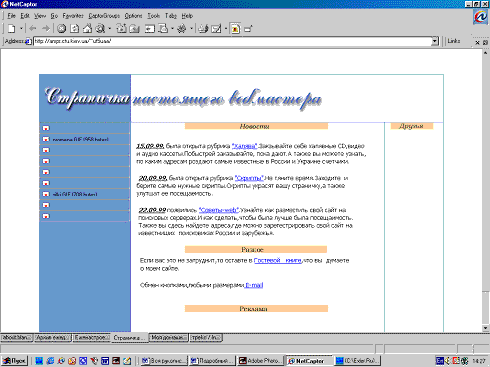Expand the address bar URL dropdown
This screenshot has height=367, width=490.
(435, 41)
